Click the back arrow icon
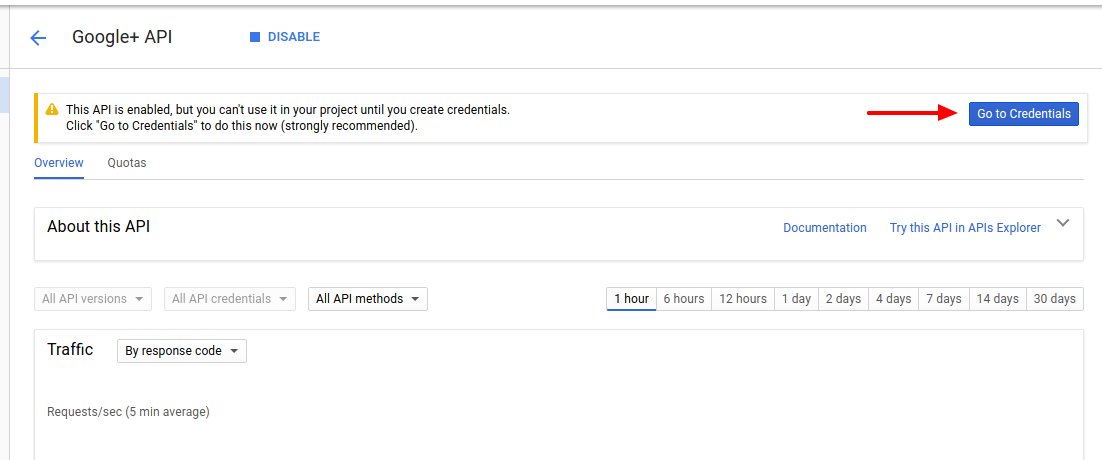 (x=38, y=38)
